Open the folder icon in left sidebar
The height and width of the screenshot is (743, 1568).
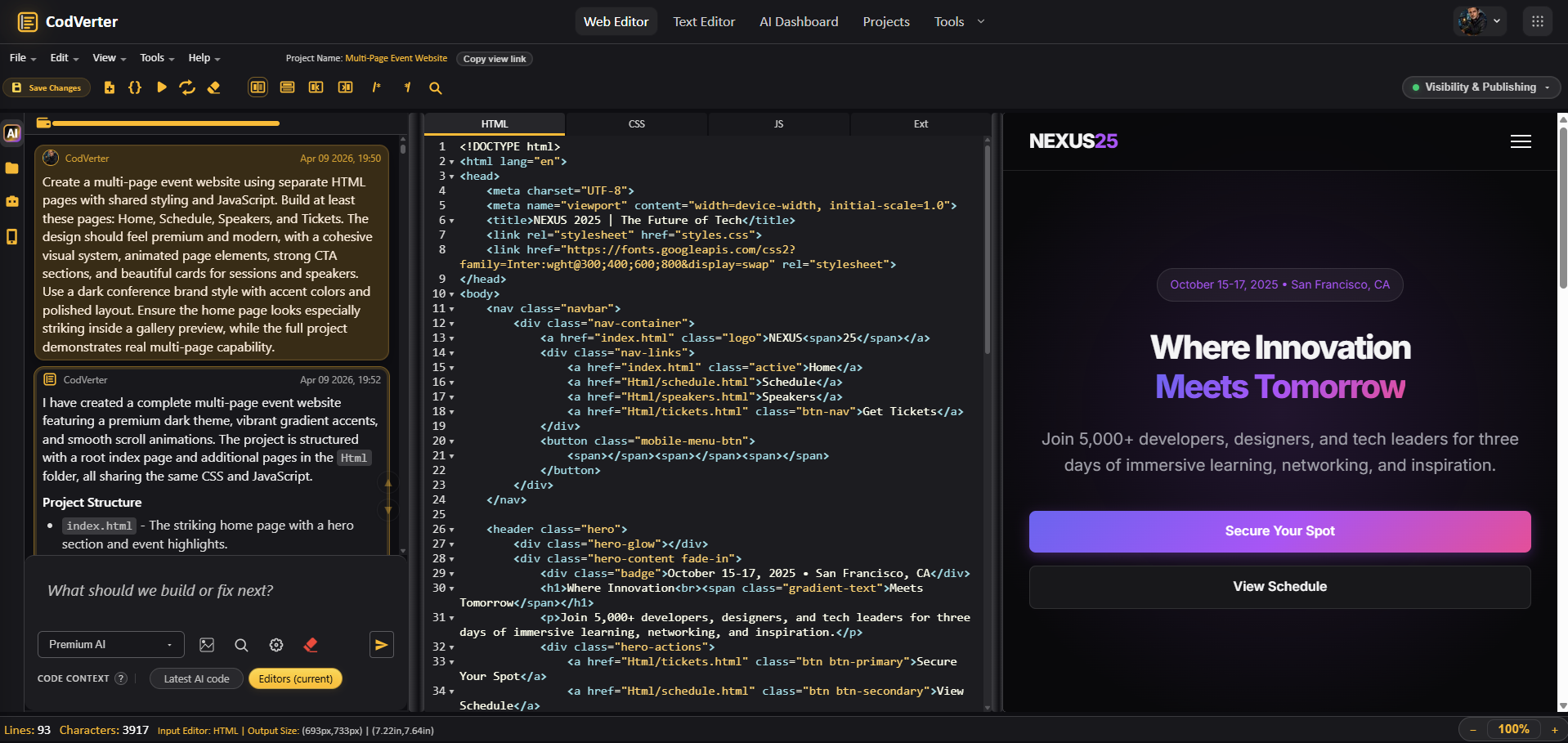click(12, 168)
